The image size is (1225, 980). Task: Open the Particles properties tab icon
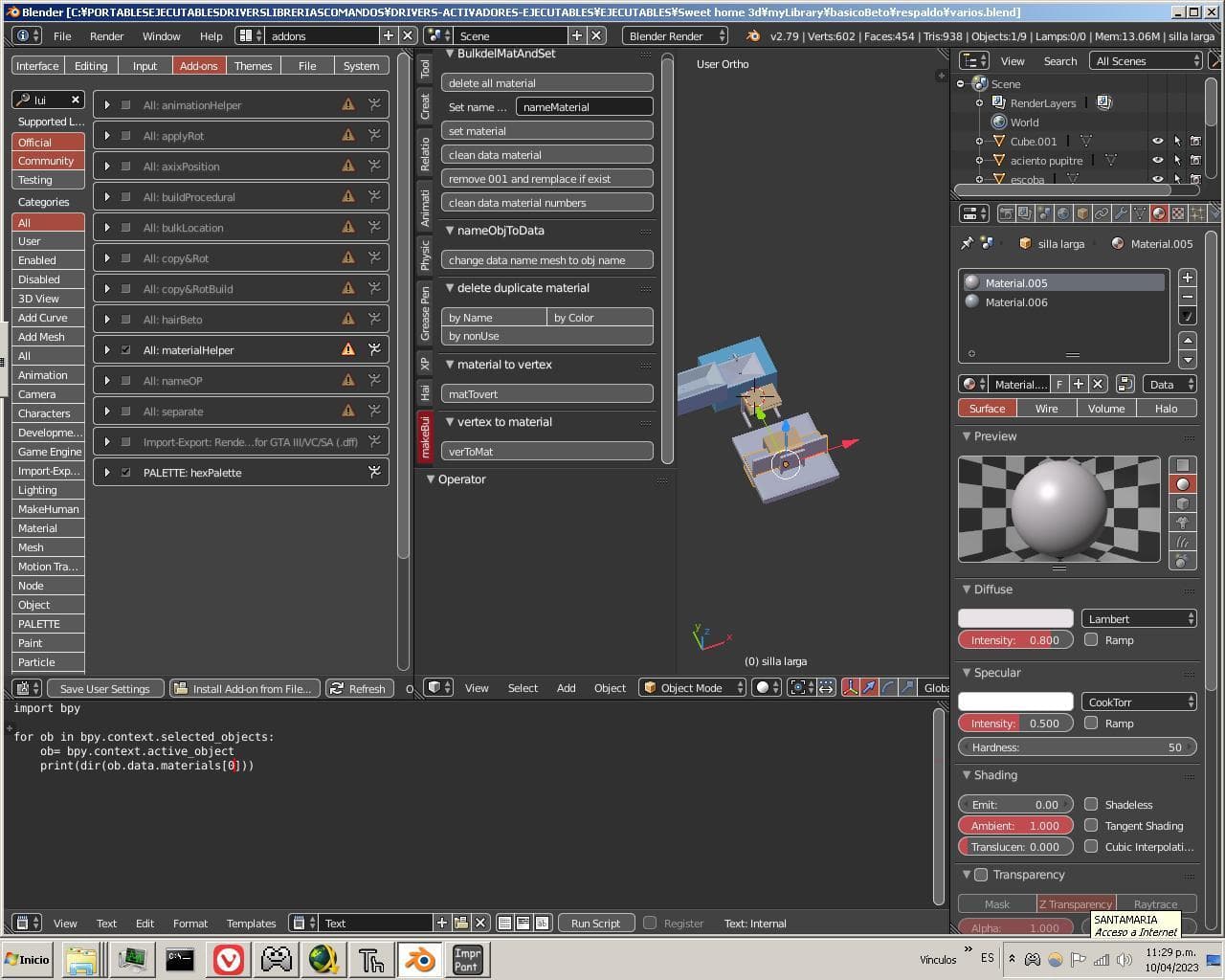pos(1197,213)
